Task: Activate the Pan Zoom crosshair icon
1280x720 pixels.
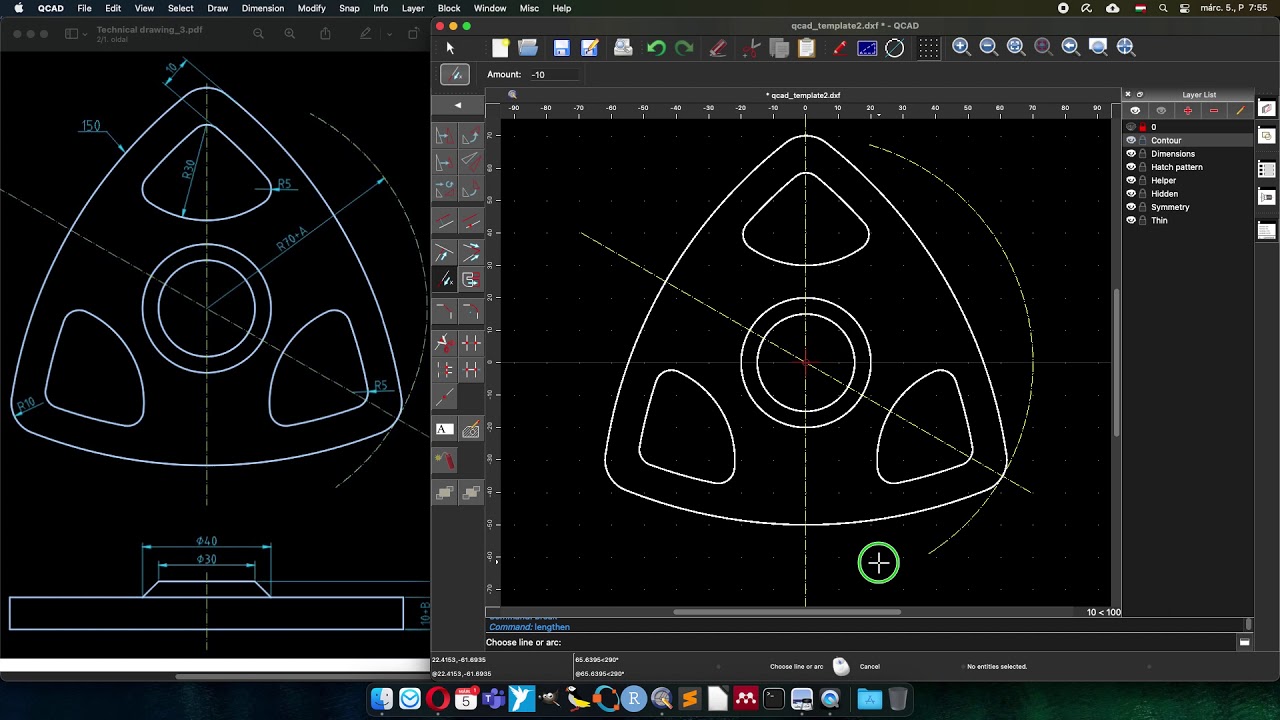Action: [1125, 47]
